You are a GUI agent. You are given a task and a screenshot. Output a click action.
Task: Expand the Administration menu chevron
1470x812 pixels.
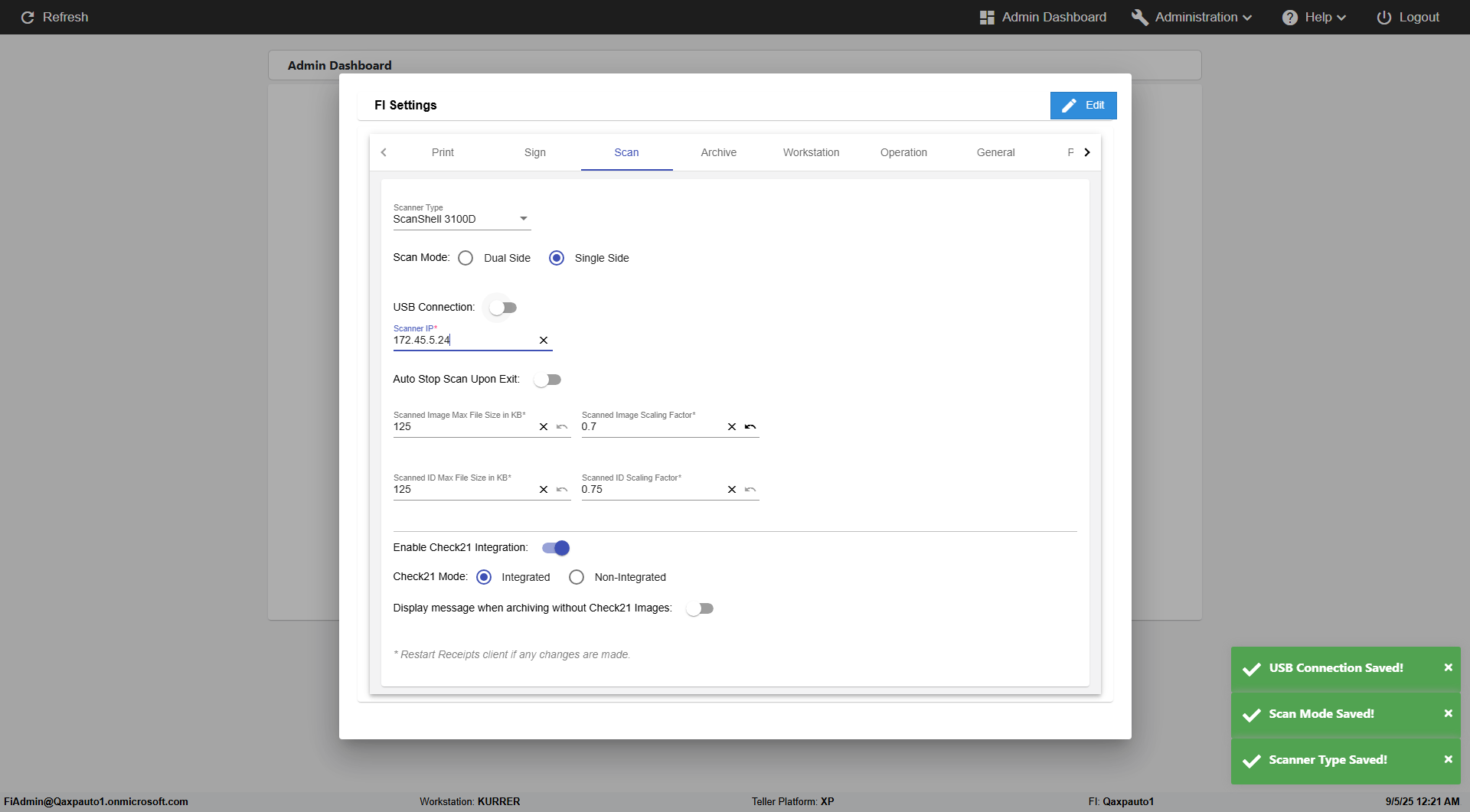click(x=1247, y=18)
